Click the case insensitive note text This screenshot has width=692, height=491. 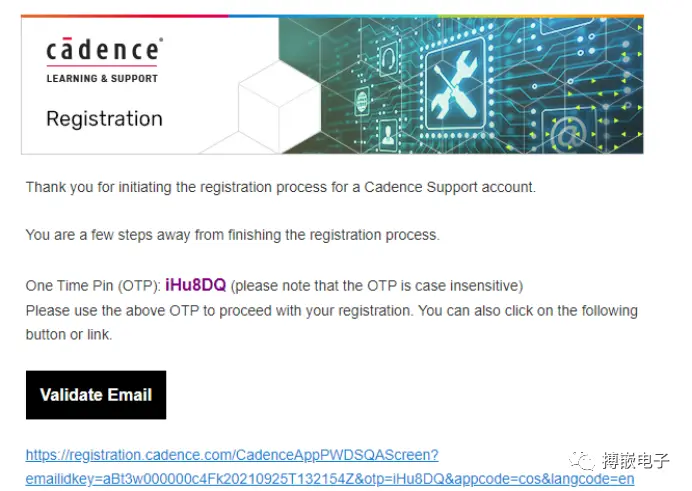(x=377, y=286)
